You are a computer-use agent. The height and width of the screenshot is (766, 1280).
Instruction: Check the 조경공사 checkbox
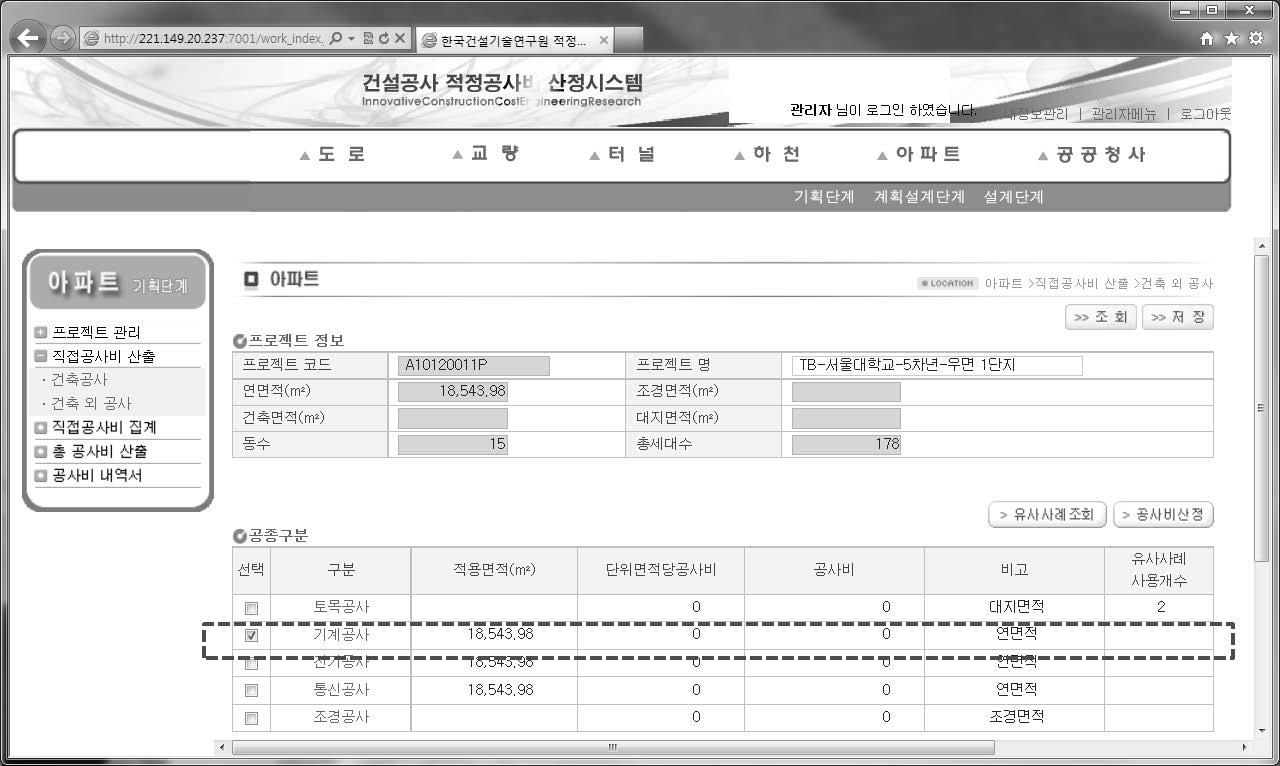251,718
